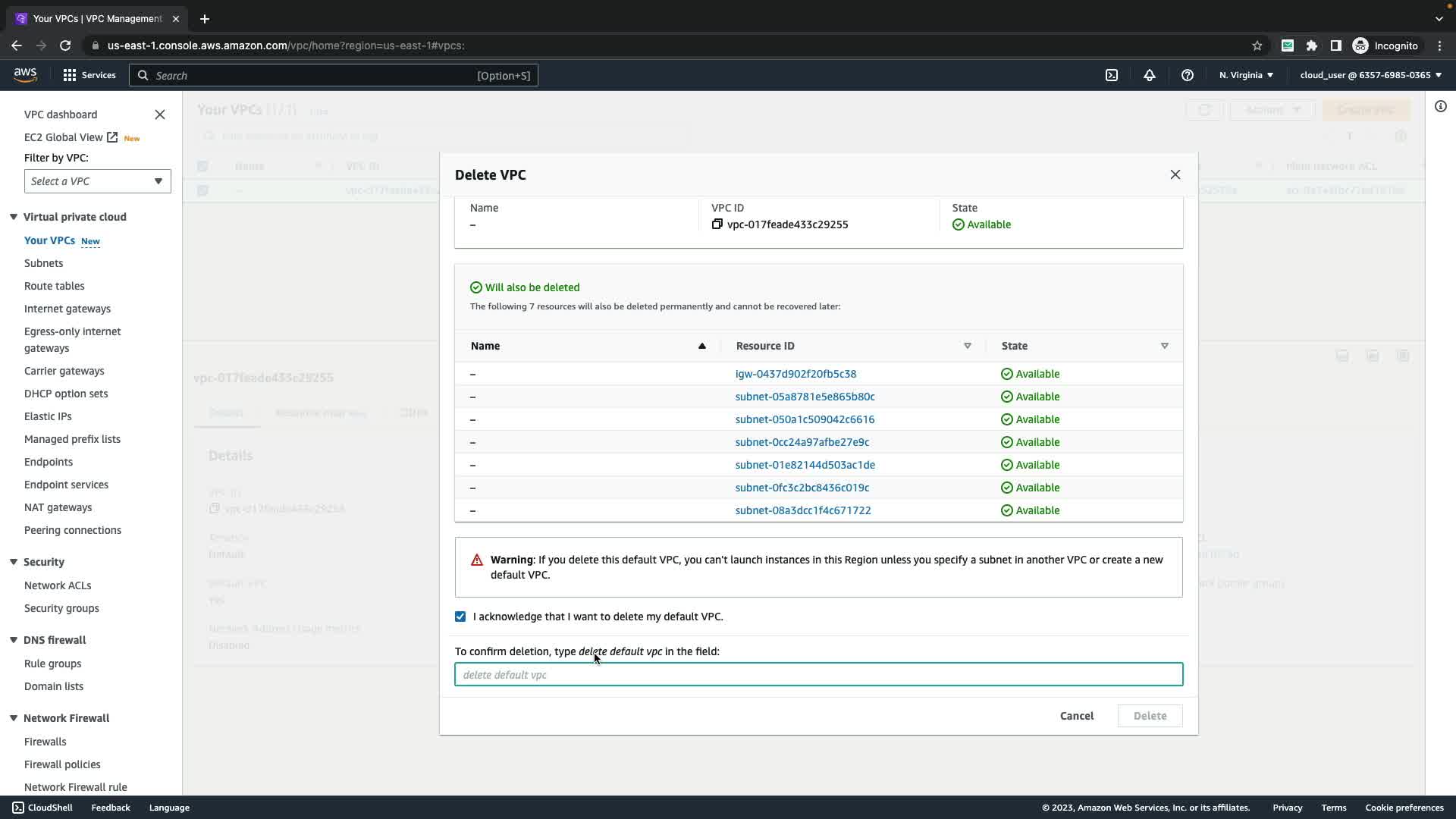
Task: Open Security groups in the sidebar
Action: coord(61,608)
